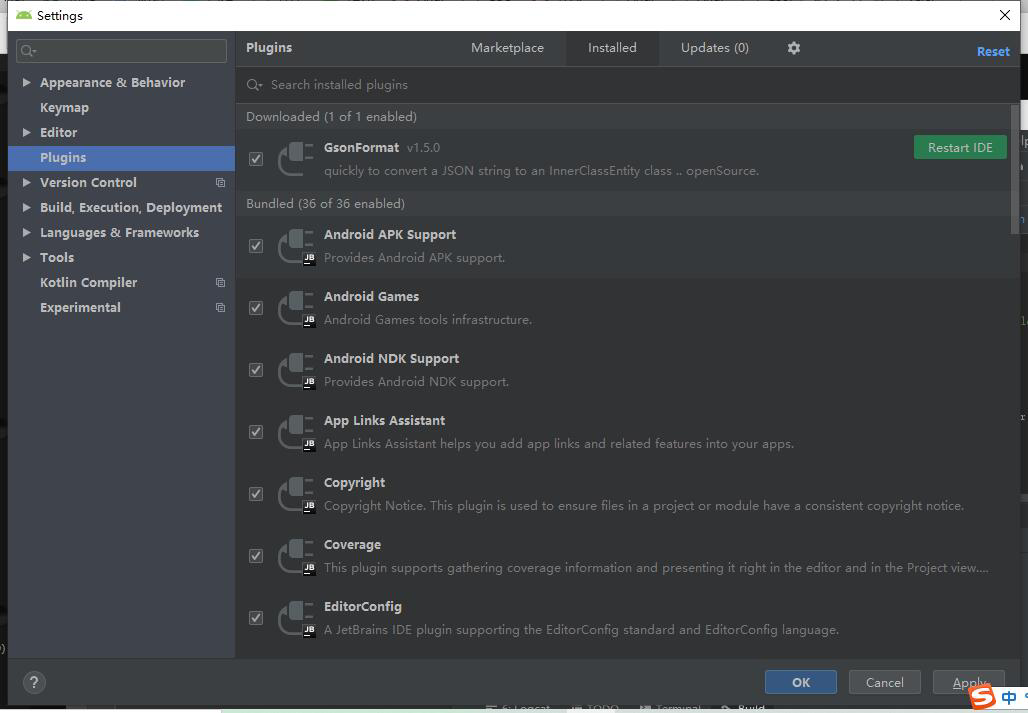Screen dimensions: 1028x713
Task: Toggle the Android NDK Support checkbox
Action: (x=256, y=370)
